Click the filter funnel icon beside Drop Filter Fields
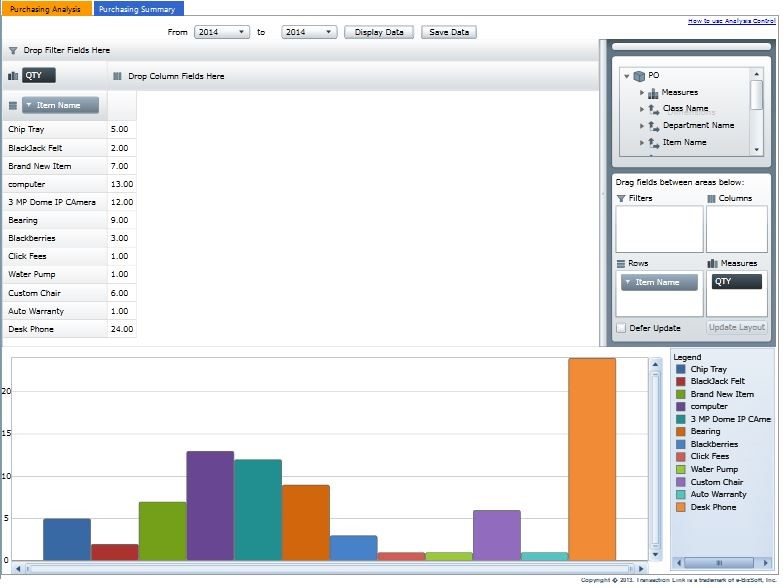This screenshot has width=783, height=588. (13, 50)
